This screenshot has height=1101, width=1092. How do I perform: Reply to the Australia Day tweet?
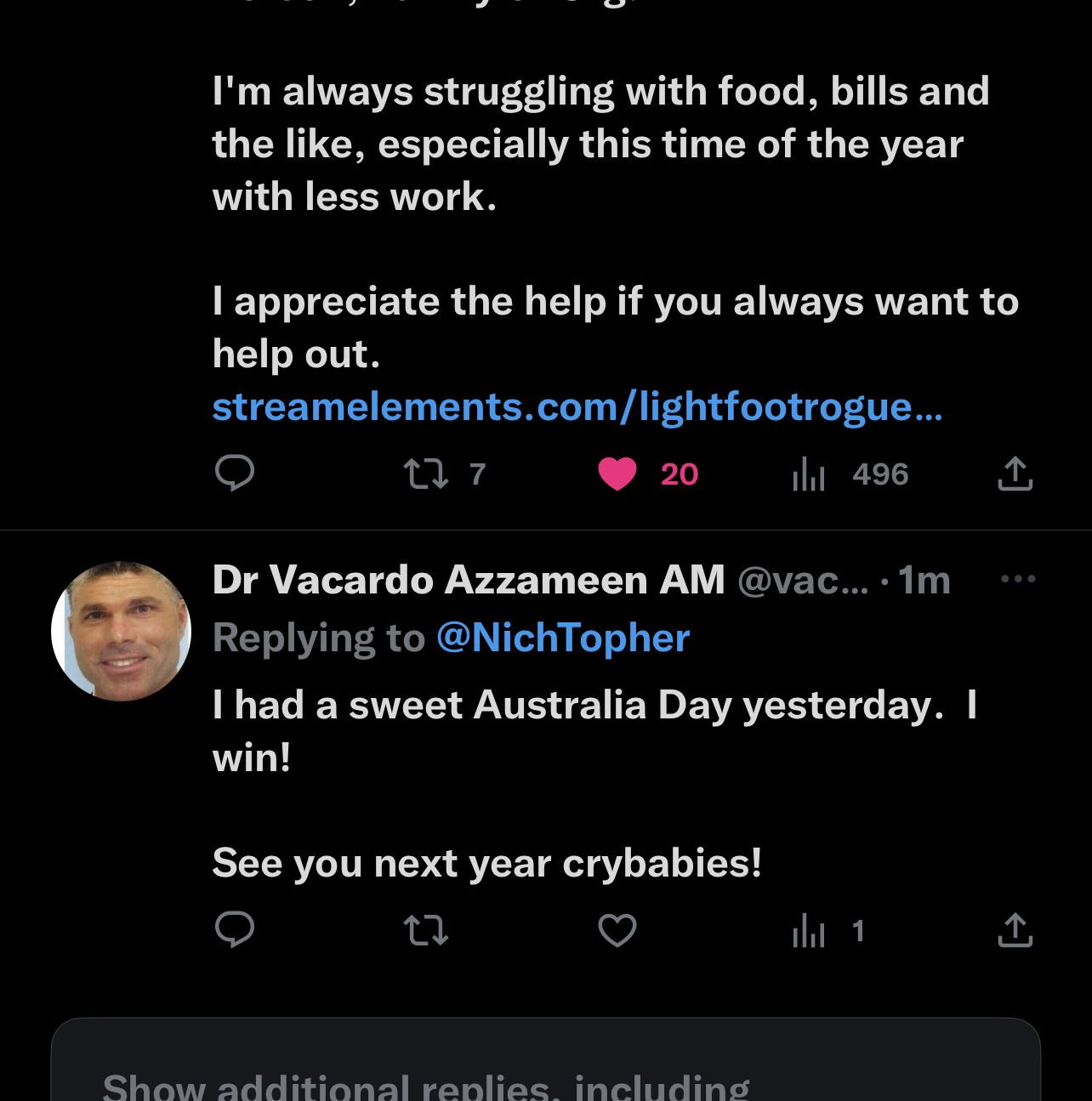point(235,930)
